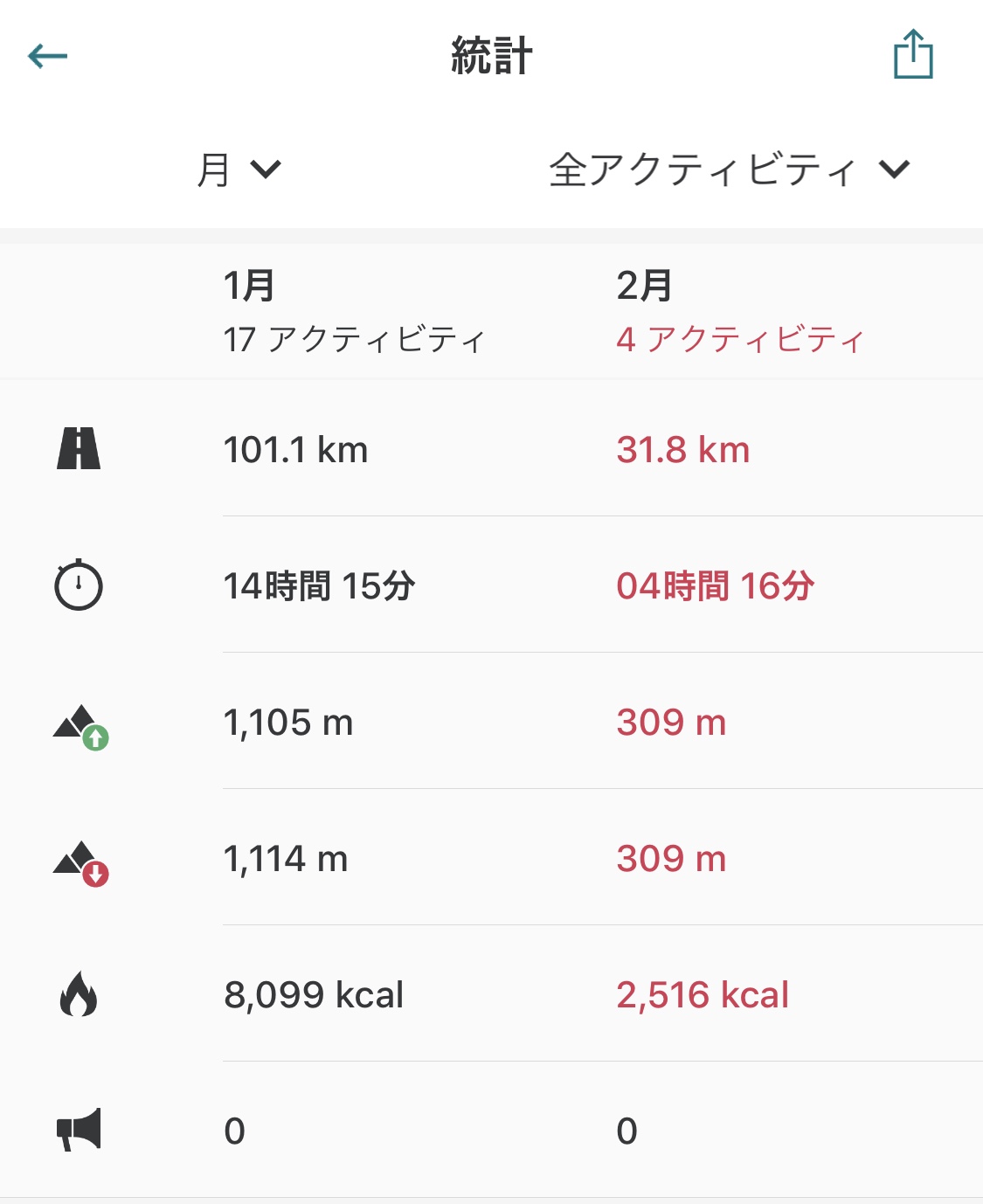Screen dimensions: 983x1204
Task: Select the 1月 column header
Action: click(x=249, y=286)
